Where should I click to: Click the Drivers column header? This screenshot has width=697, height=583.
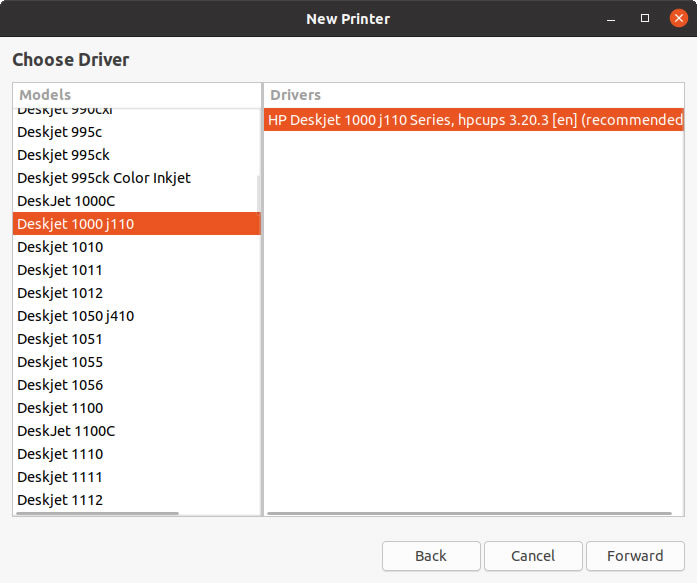coord(474,95)
